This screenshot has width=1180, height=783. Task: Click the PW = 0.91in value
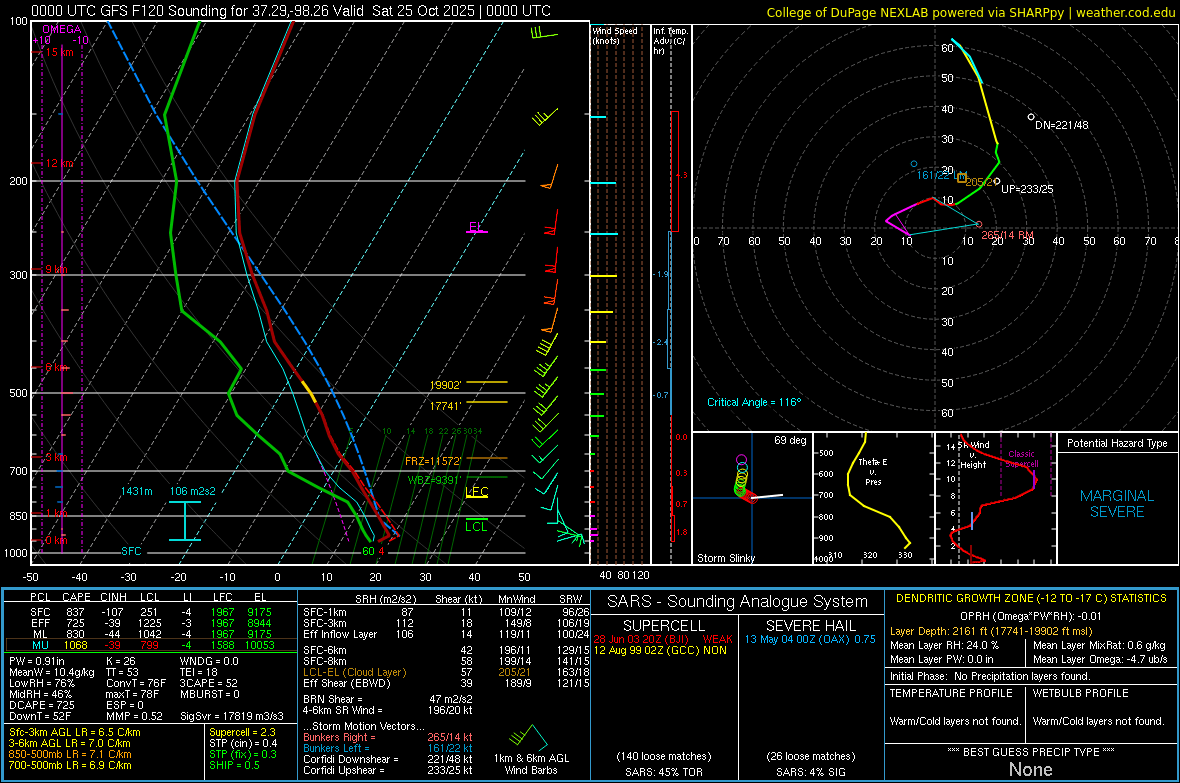37,661
